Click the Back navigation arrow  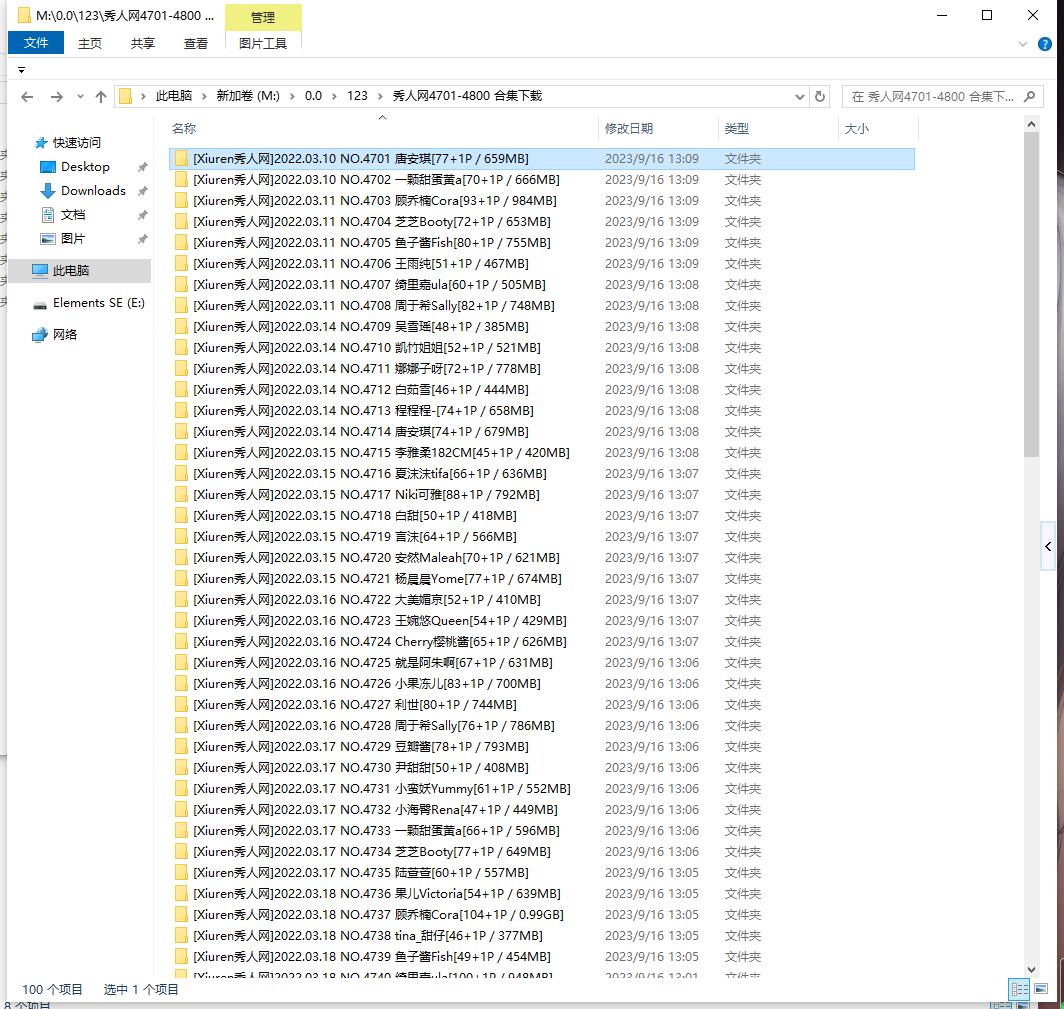click(27, 97)
